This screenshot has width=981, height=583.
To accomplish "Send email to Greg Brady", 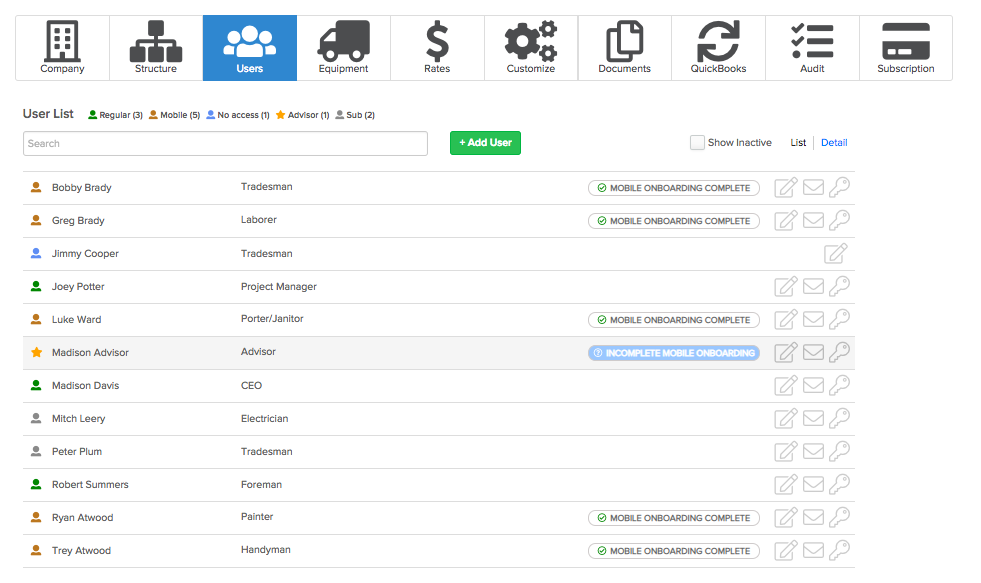I will [813, 220].
